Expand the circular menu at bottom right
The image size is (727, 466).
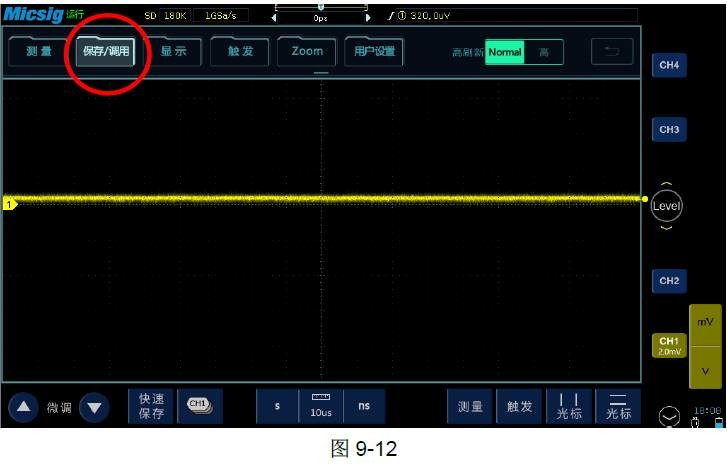[668, 416]
